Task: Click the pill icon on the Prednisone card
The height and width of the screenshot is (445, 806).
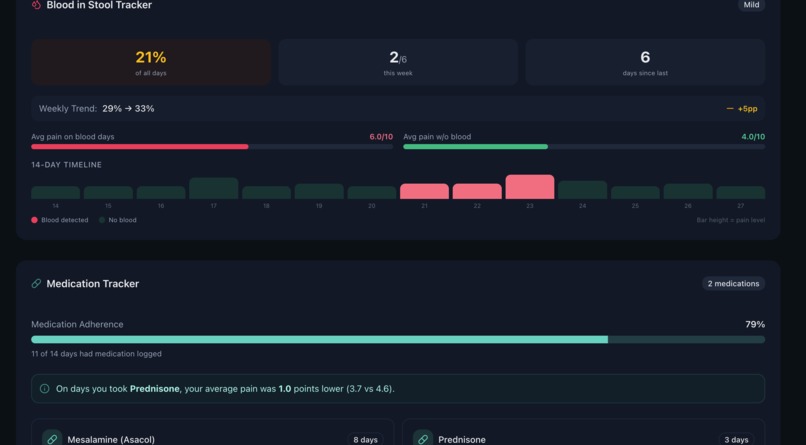Action: [x=423, y=439]
